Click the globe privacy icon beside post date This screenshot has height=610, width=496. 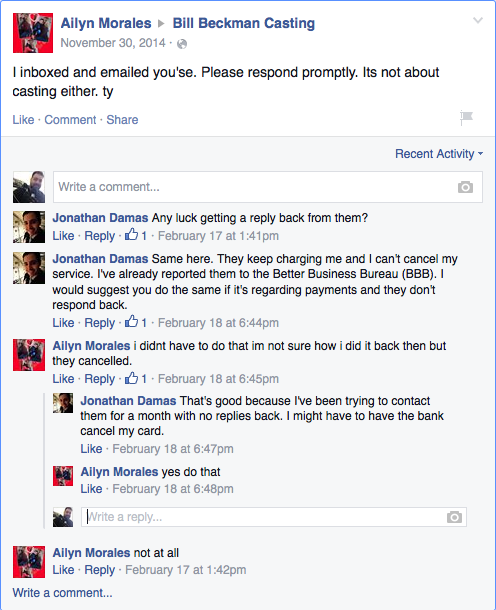182,44
